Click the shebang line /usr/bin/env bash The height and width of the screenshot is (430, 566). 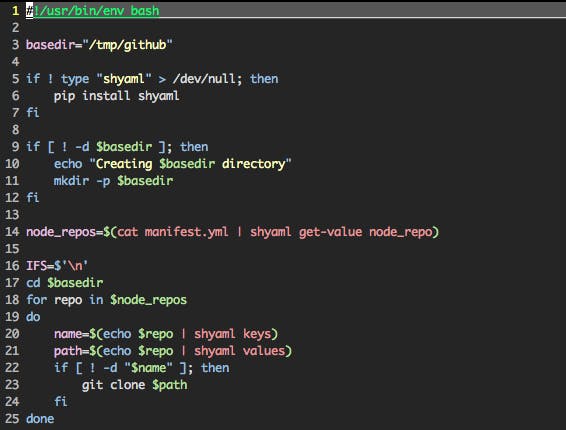tap(92, 10)
